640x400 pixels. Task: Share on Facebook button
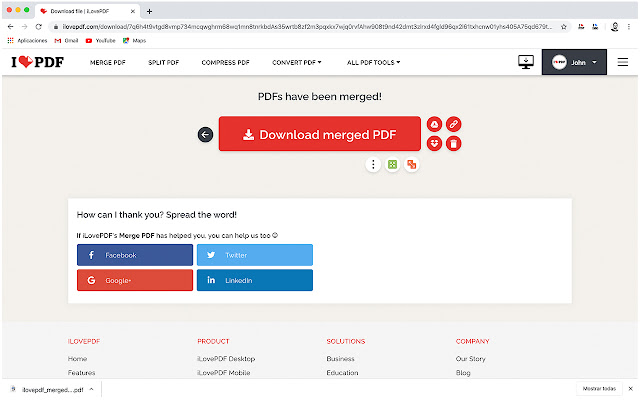tap(135, 255)
